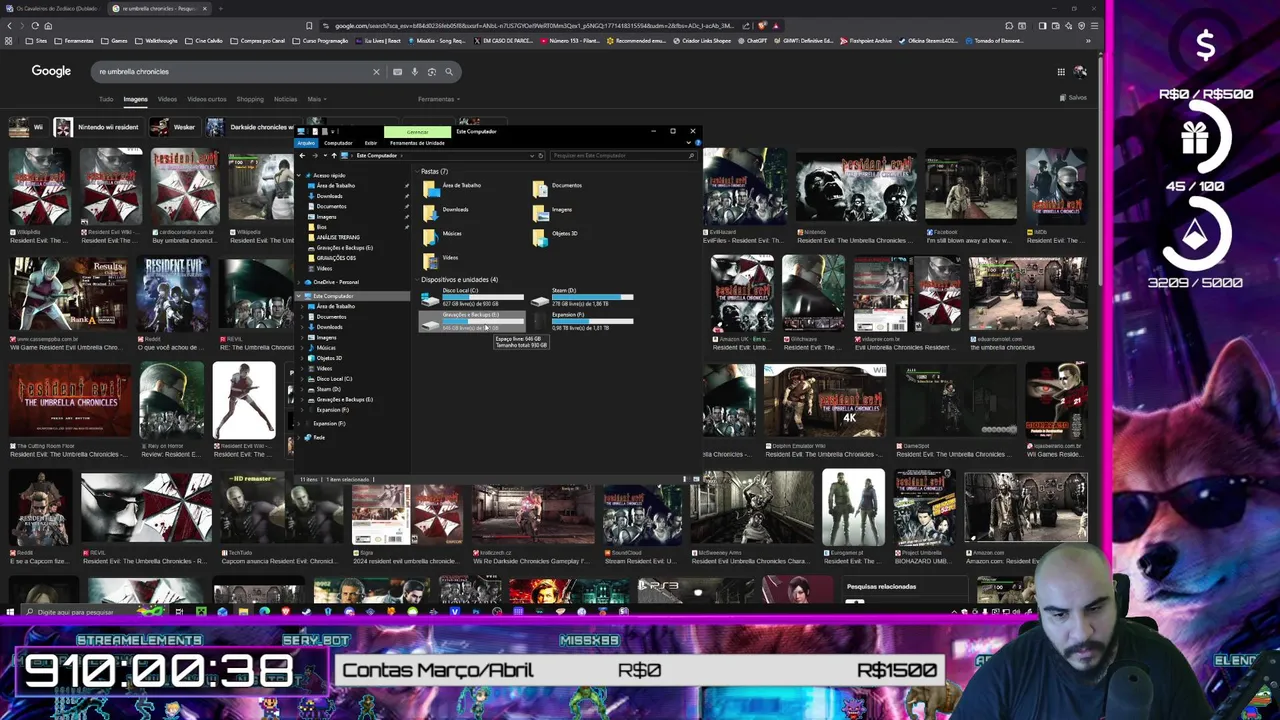Viewport: 1280px width, 720px height.
Task: Filter images by Nintendo wii resident chip
Action: pyautogui.click(x=97, y=127)
